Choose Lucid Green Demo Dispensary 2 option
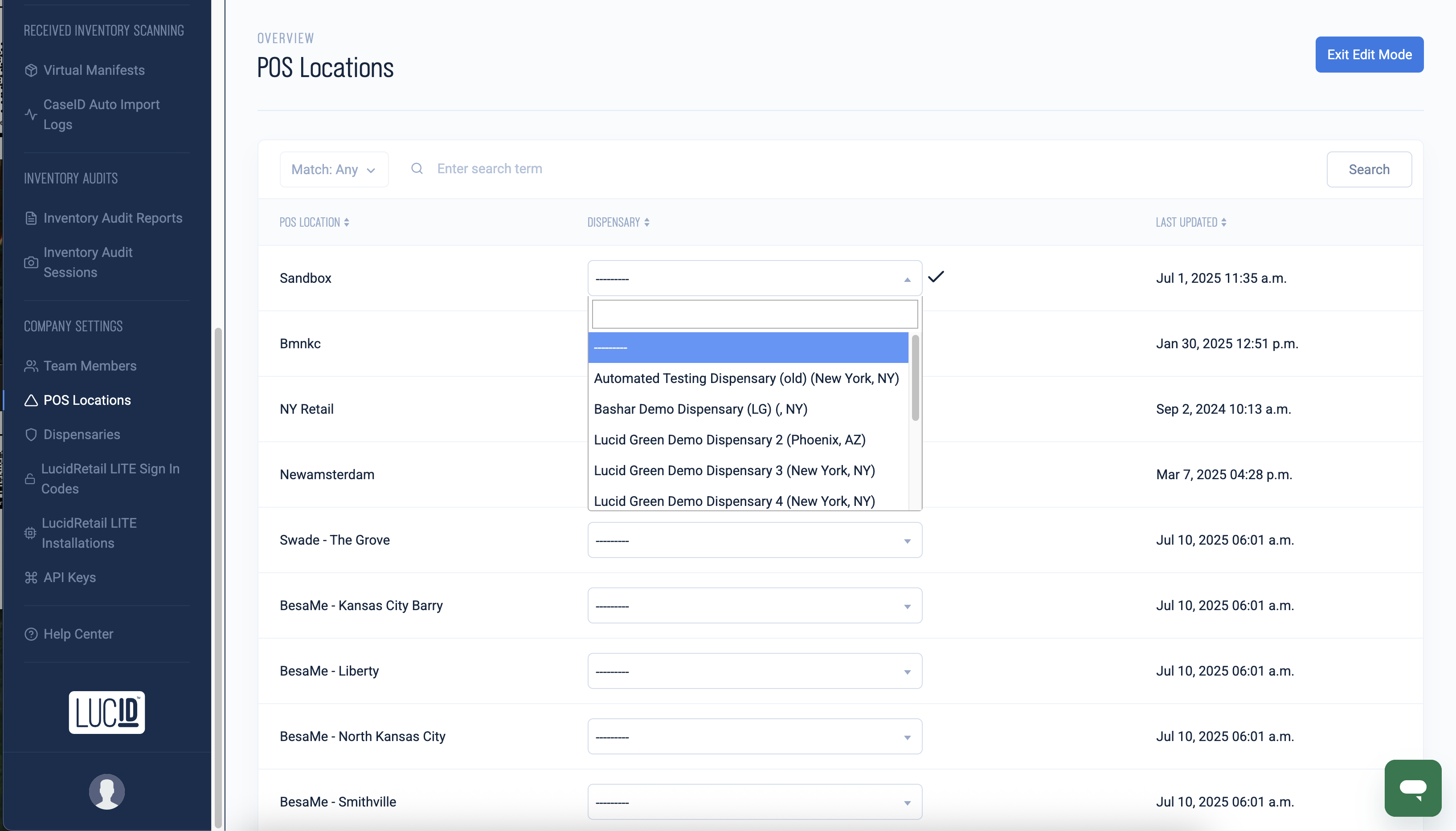This screenshot has width=1456, height=831. click(748, 440)
